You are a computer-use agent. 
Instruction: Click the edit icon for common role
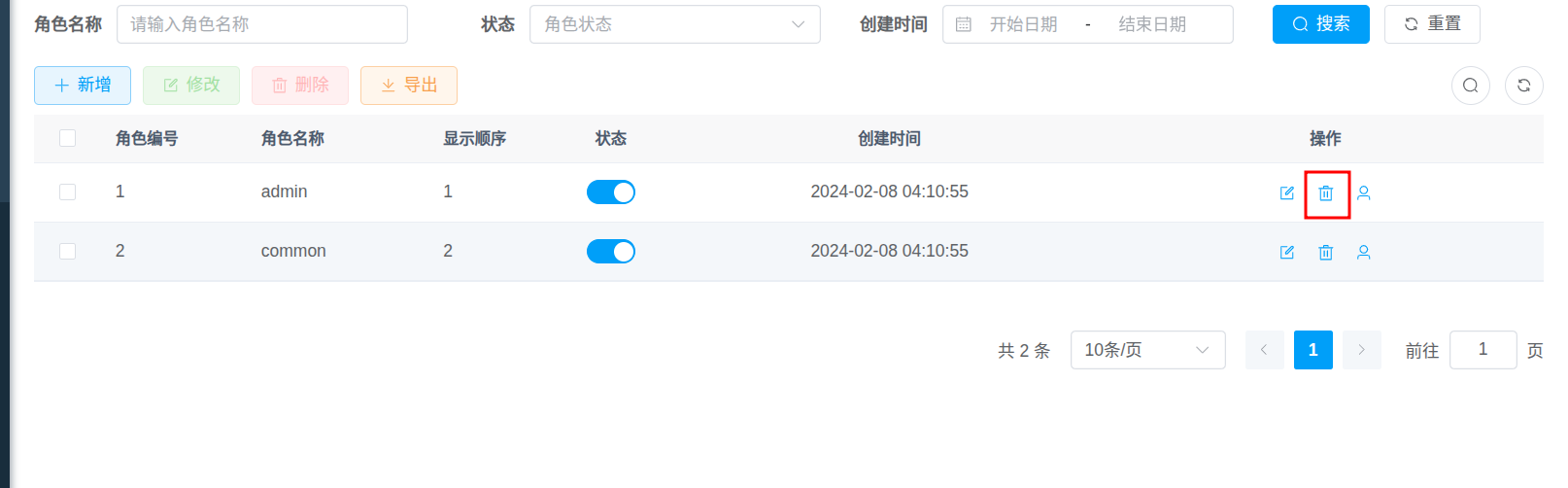pyautogui.click(x=1287, y=253)
